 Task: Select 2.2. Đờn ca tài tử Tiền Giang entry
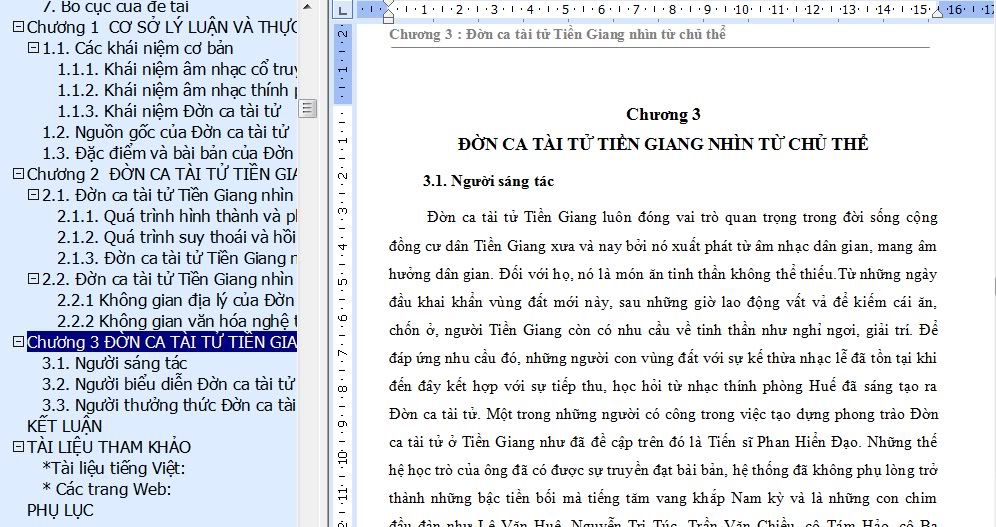click(x=168, y=279)
